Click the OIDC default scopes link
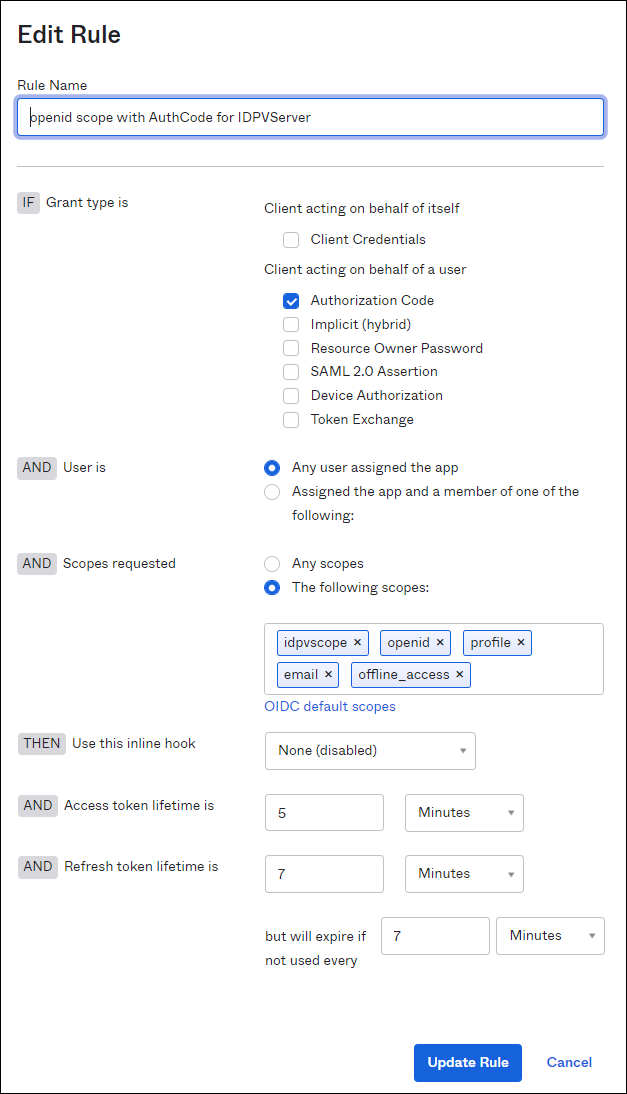Image resolution: width=627 pixels, height=1094 pixels. [330, 706]
